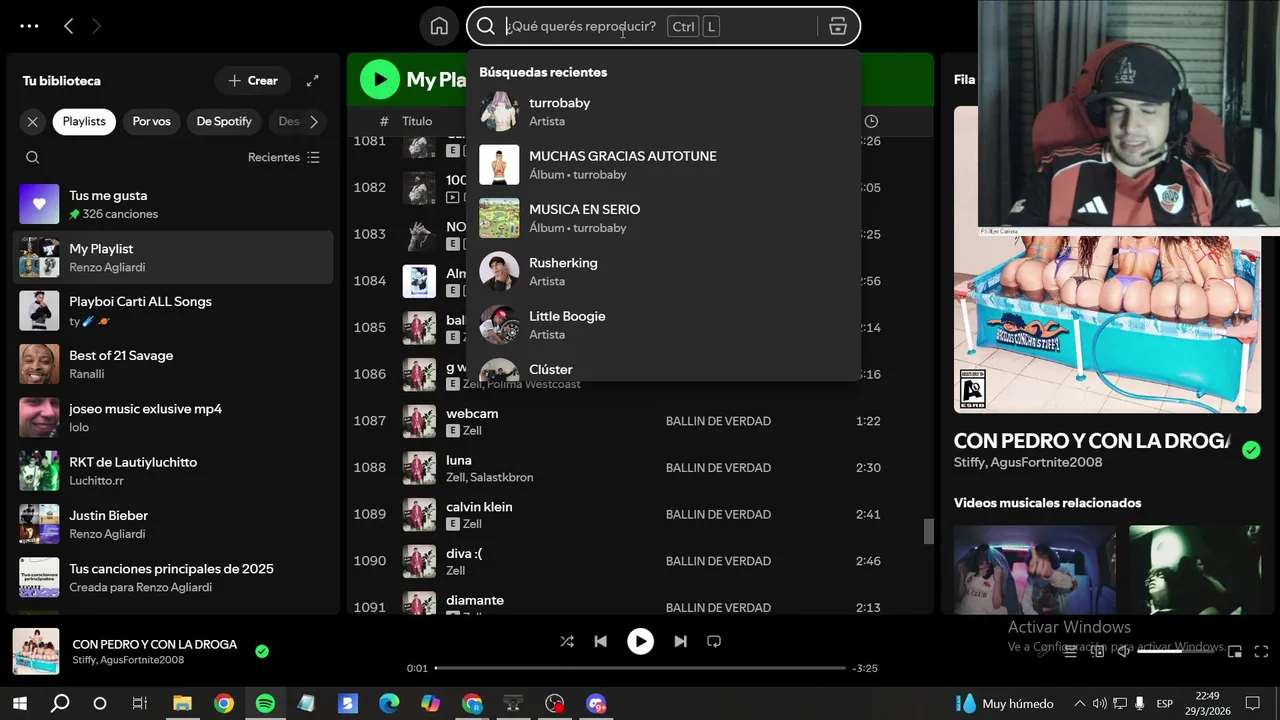The image size is (1280, 720).
Task: Select Little Boogie from recent searches
Action: pos(663,325)
